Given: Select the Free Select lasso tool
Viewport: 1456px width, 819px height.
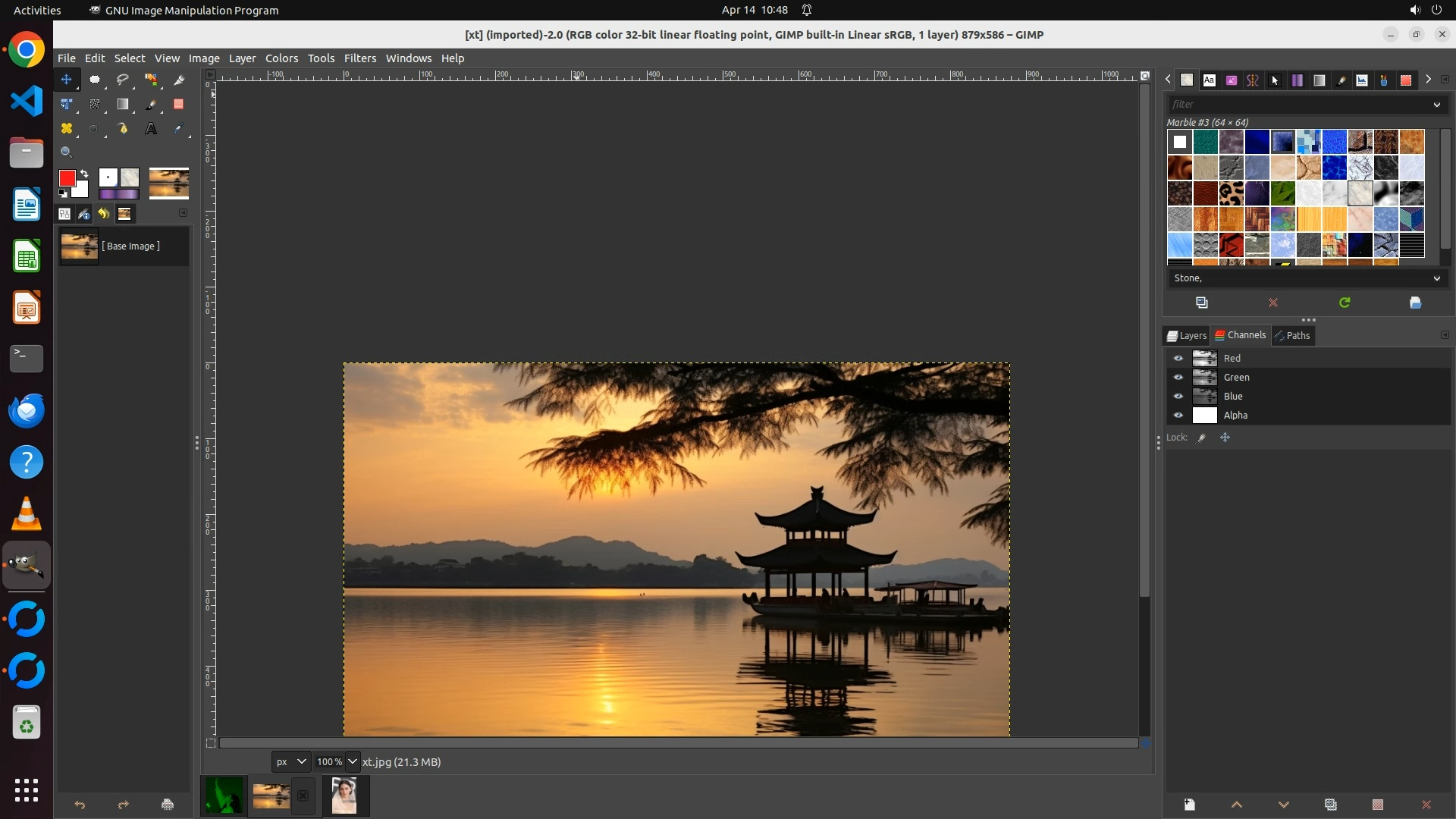Looking at the screenshot, I should [122, 80].
